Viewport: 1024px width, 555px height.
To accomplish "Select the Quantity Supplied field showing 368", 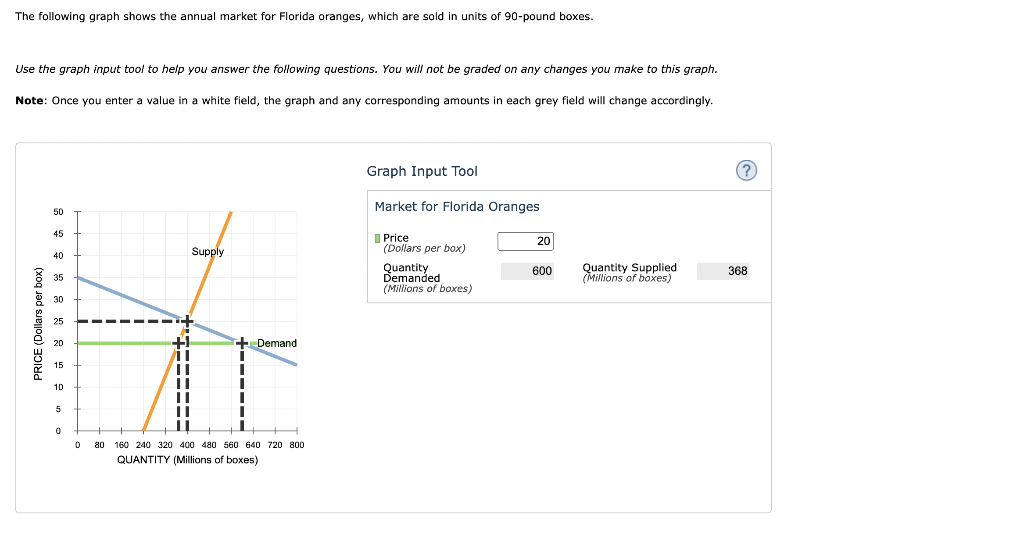I will [x=723, y=271].
